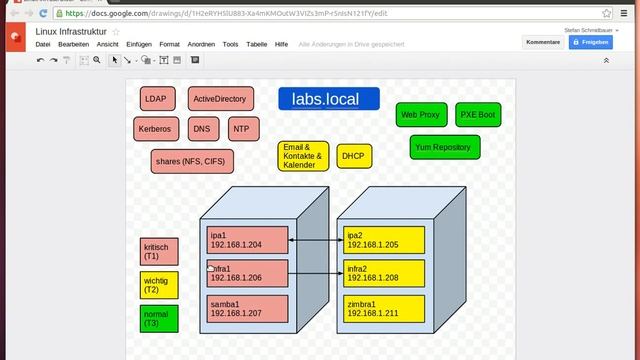Open the Hilfe menu
This screenshot has height=360, width=640.
click(281, 44)
